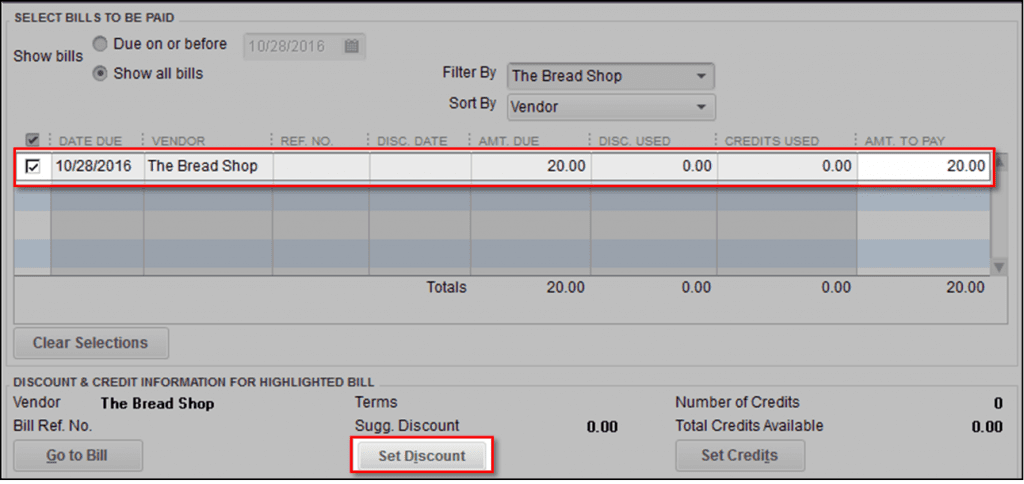Image resolution: width=1024 pixels, height=484 pixels.
Task: Click the 0.00 Disc. Used cell in the bill row
Action: pos(654,167)
